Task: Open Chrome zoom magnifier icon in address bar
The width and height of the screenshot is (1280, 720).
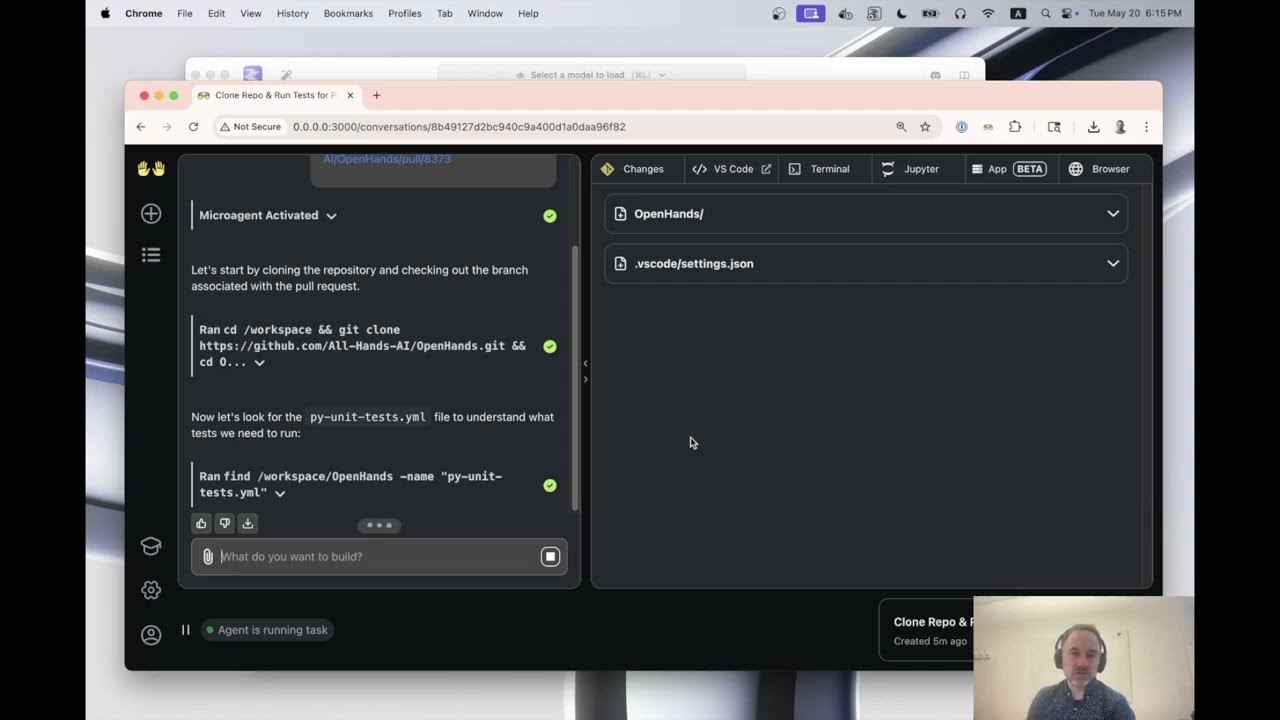Action: click(x=901, y=127)
